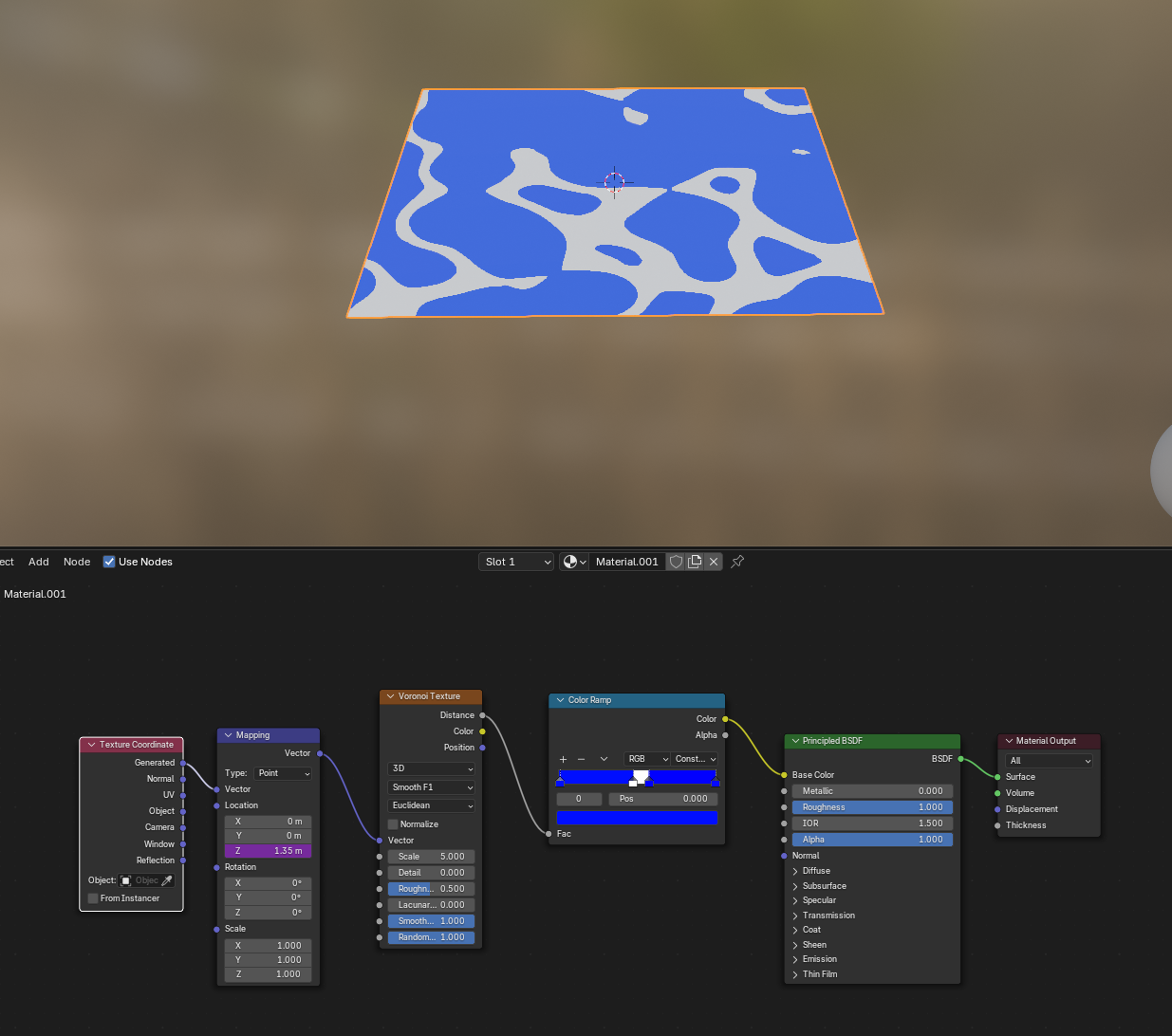Open the Add menu
Screen dimensions: 1172x1036
pos(39,562)
